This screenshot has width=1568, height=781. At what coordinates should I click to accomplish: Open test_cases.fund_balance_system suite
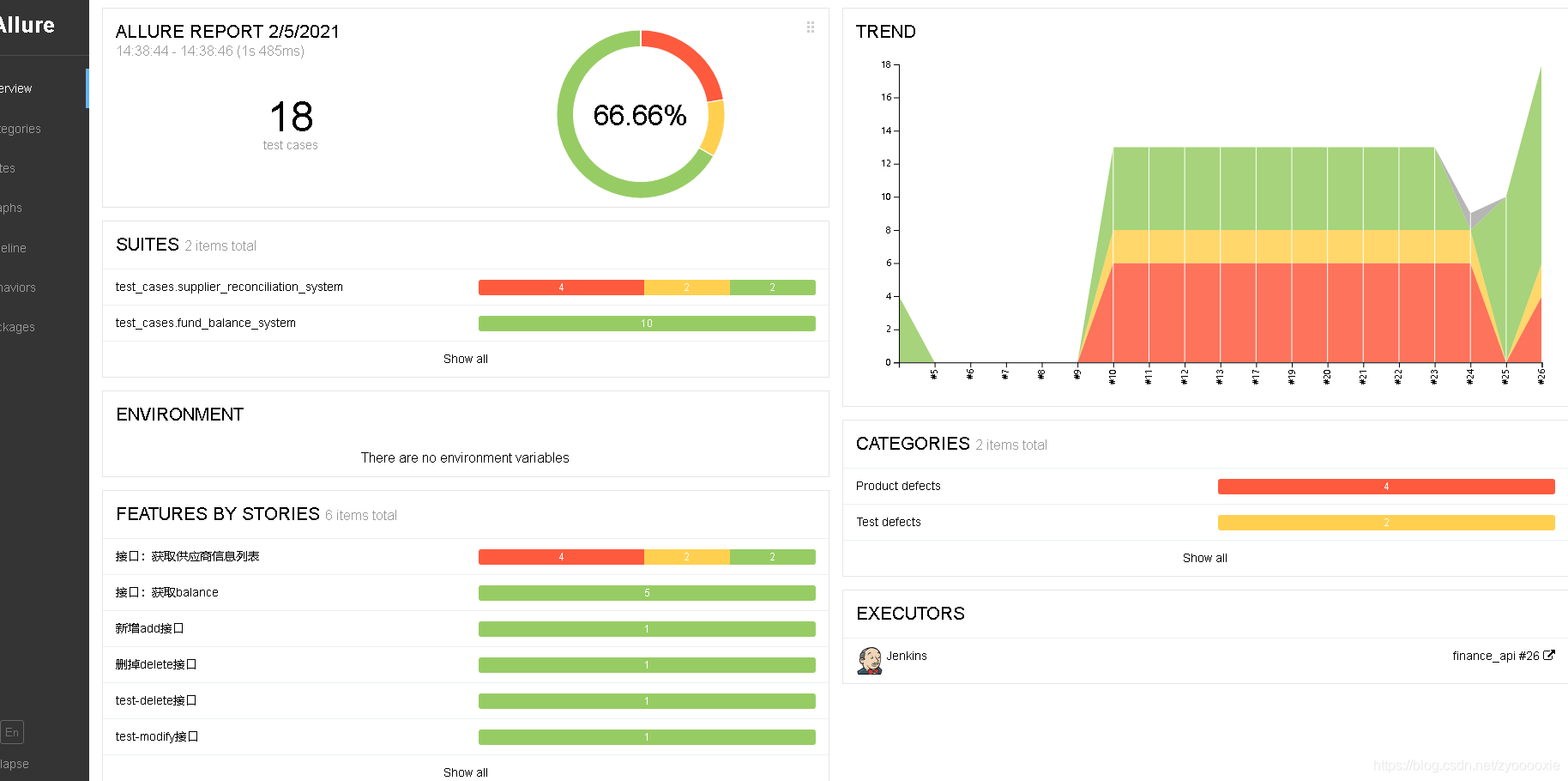(466, 324)
